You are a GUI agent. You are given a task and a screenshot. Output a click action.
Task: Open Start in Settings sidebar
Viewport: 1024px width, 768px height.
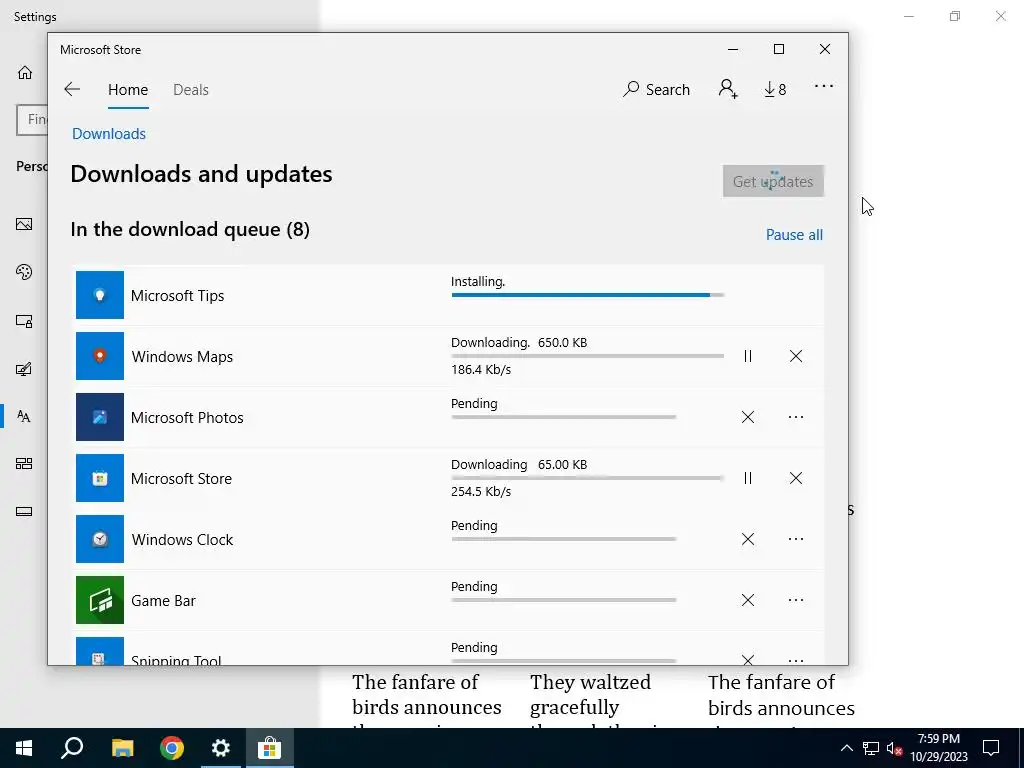[x=24, y=464]
